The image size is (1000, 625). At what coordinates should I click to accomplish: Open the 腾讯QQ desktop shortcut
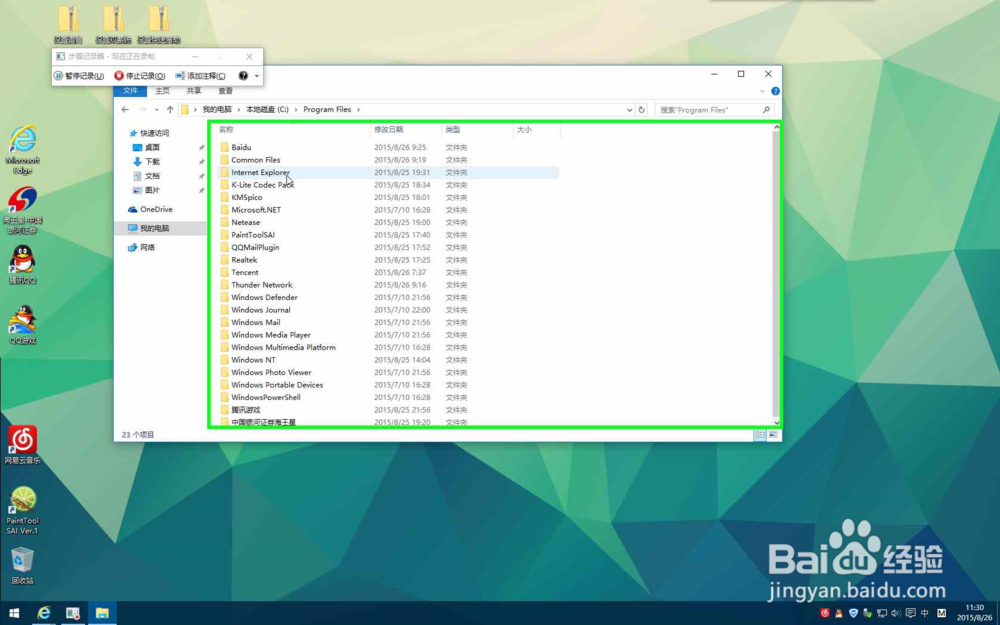tap(23, 265)
